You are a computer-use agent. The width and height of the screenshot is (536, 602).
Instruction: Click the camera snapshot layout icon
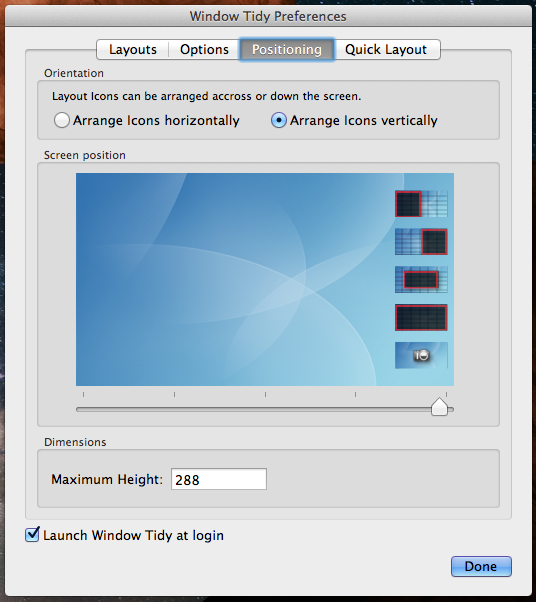[421, 356]
